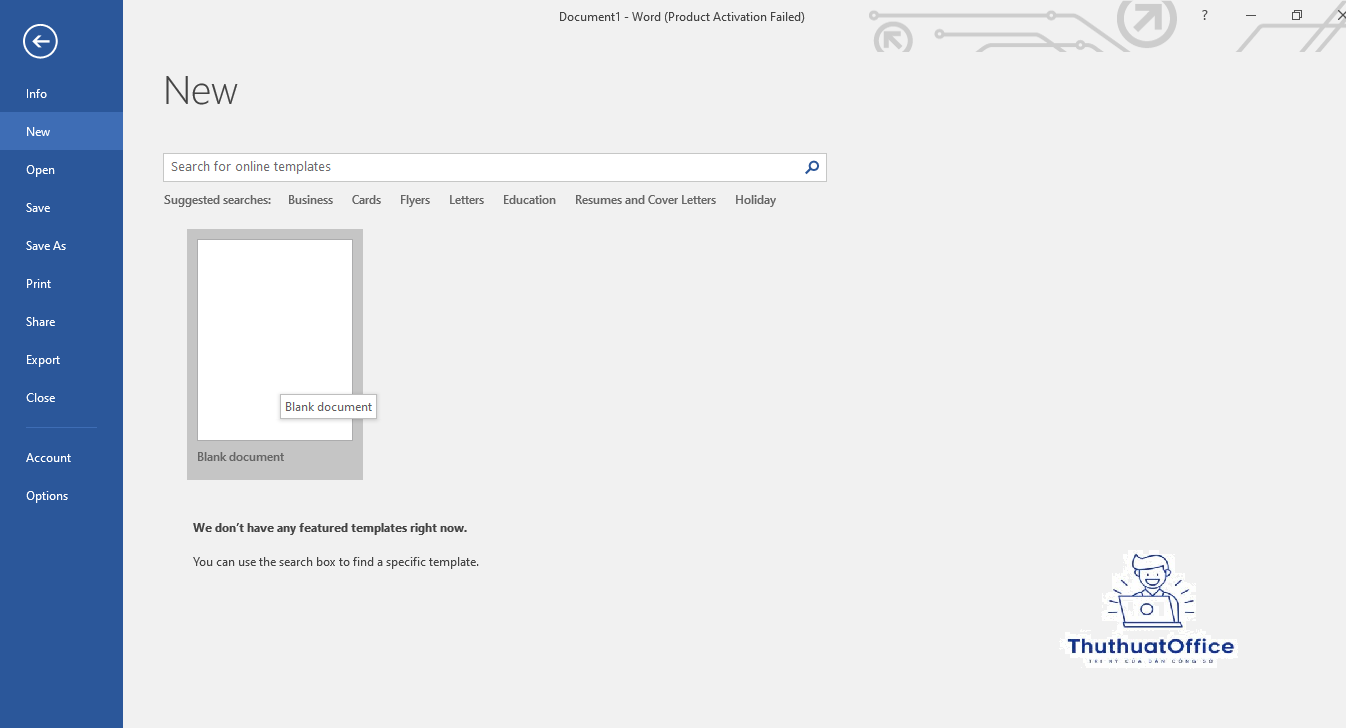1346x728 pixels.
Task: Pick the Flyers suggested search
Action: point(415,200)
